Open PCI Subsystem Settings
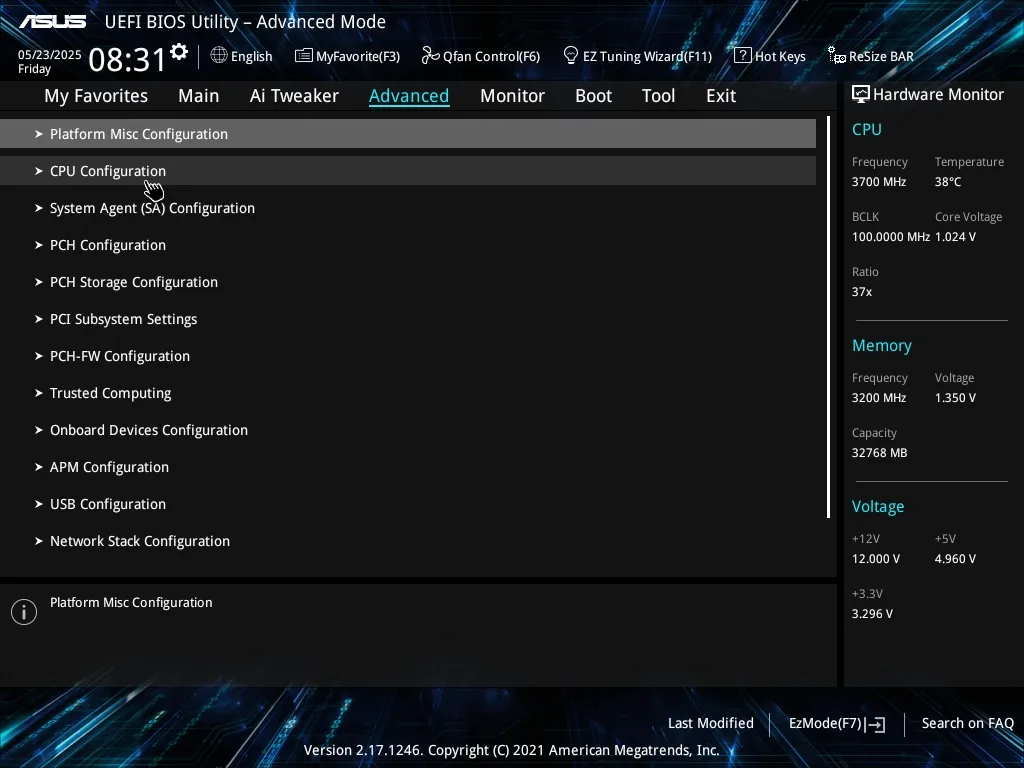 (x=408, y=319)
